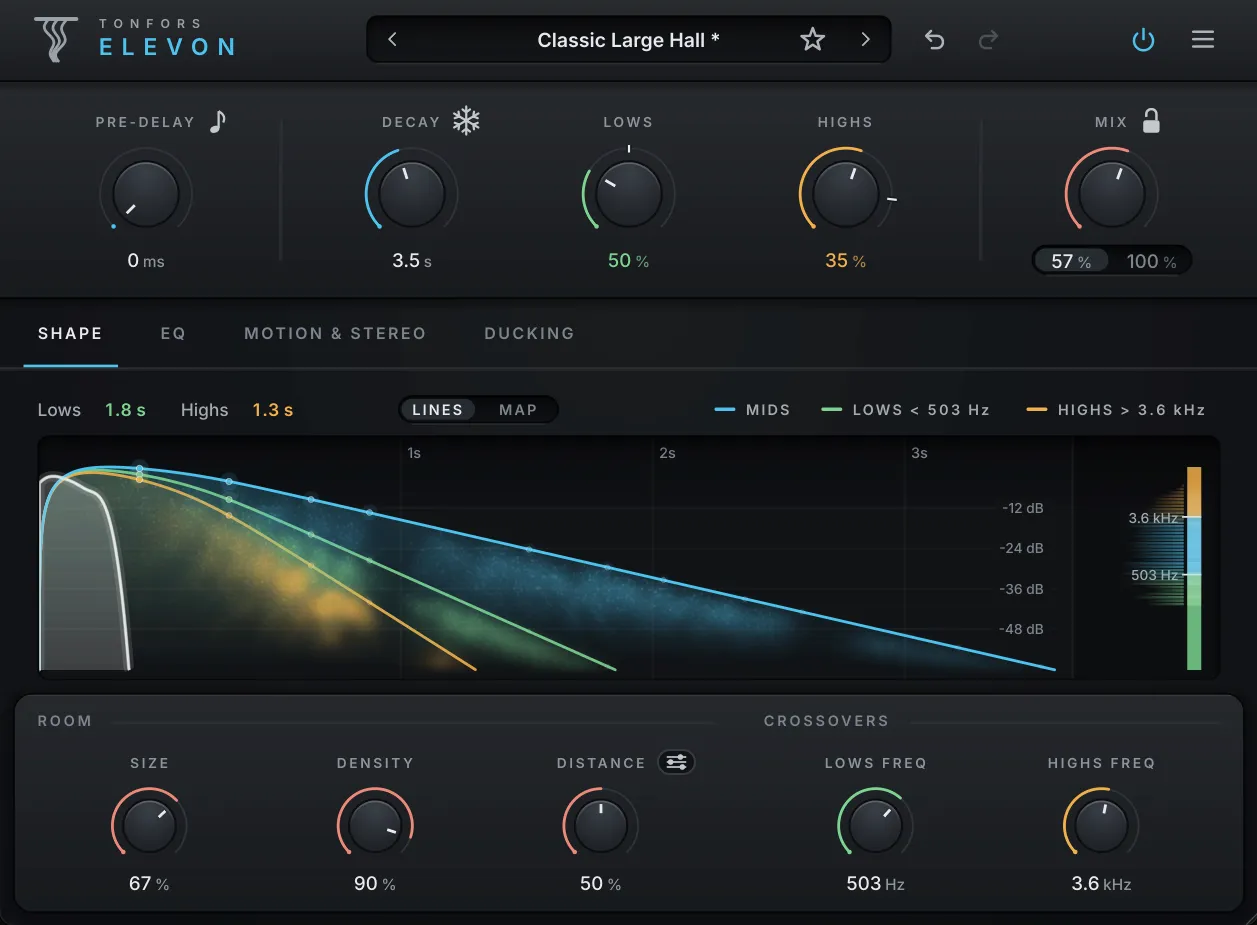Click the Lows Freq crossover knob

coord(876,826)
